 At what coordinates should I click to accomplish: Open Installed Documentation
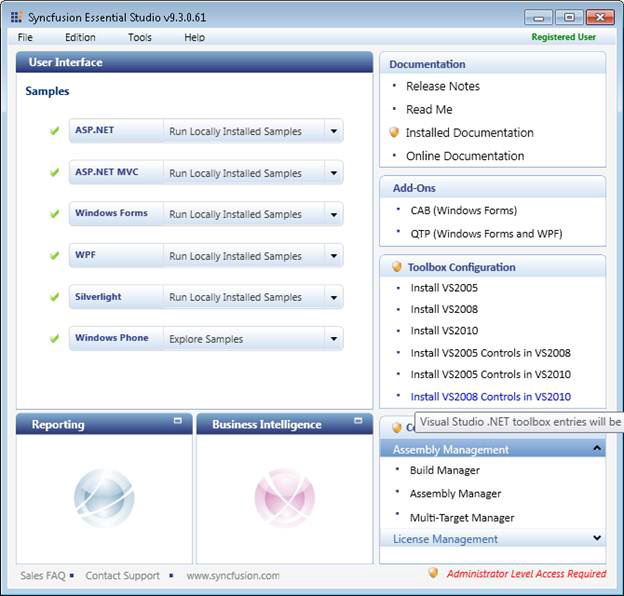point(469,132)
